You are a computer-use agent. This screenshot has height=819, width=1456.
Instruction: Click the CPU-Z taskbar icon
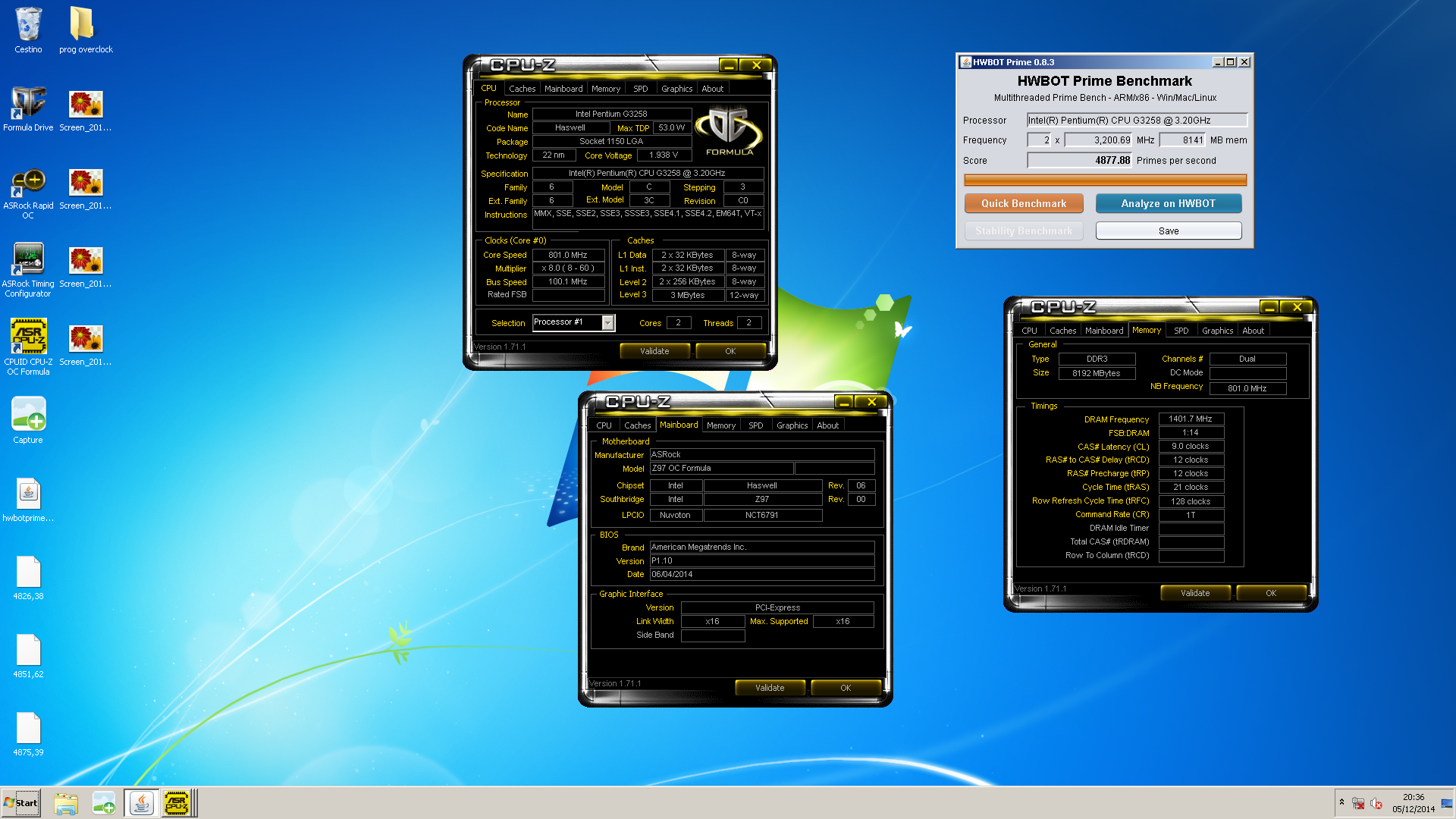point(177,803)
